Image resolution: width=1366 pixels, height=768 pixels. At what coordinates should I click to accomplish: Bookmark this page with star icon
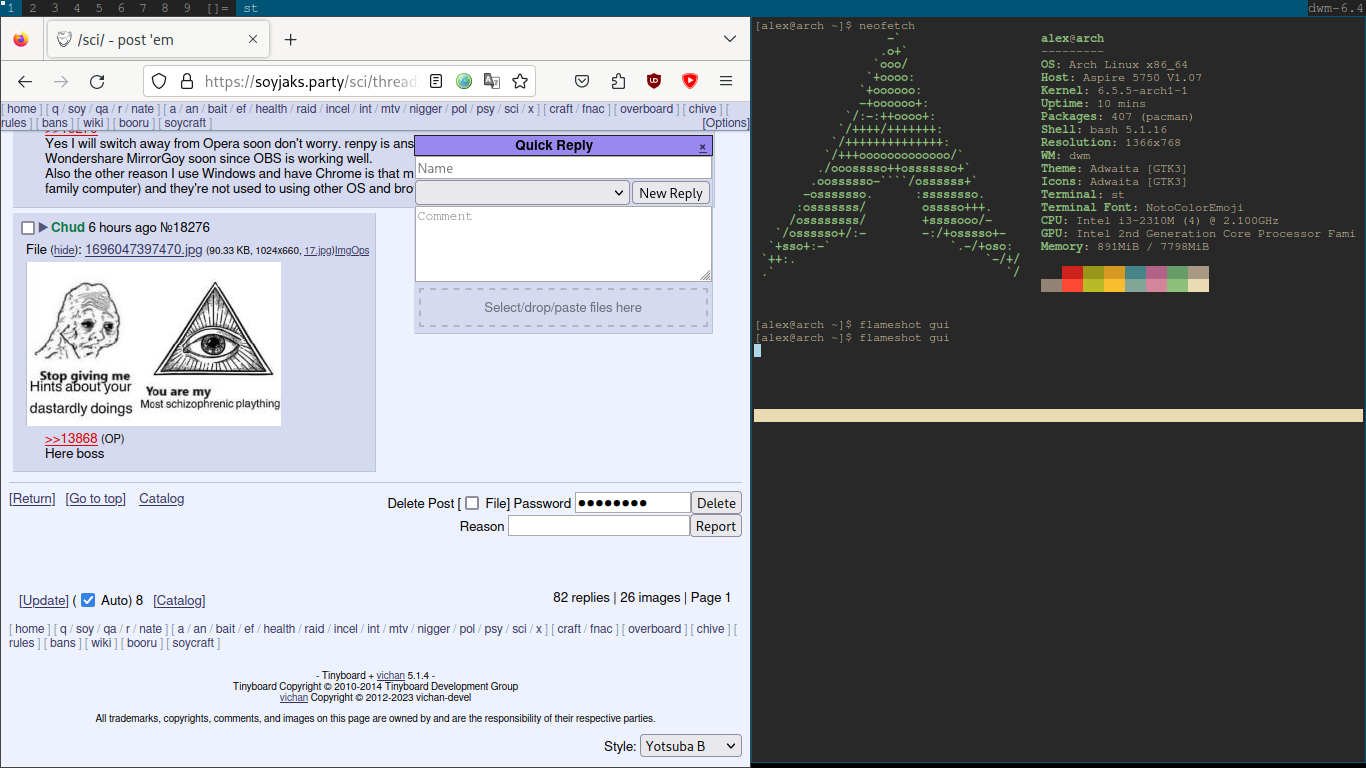[x=520, y=82]
